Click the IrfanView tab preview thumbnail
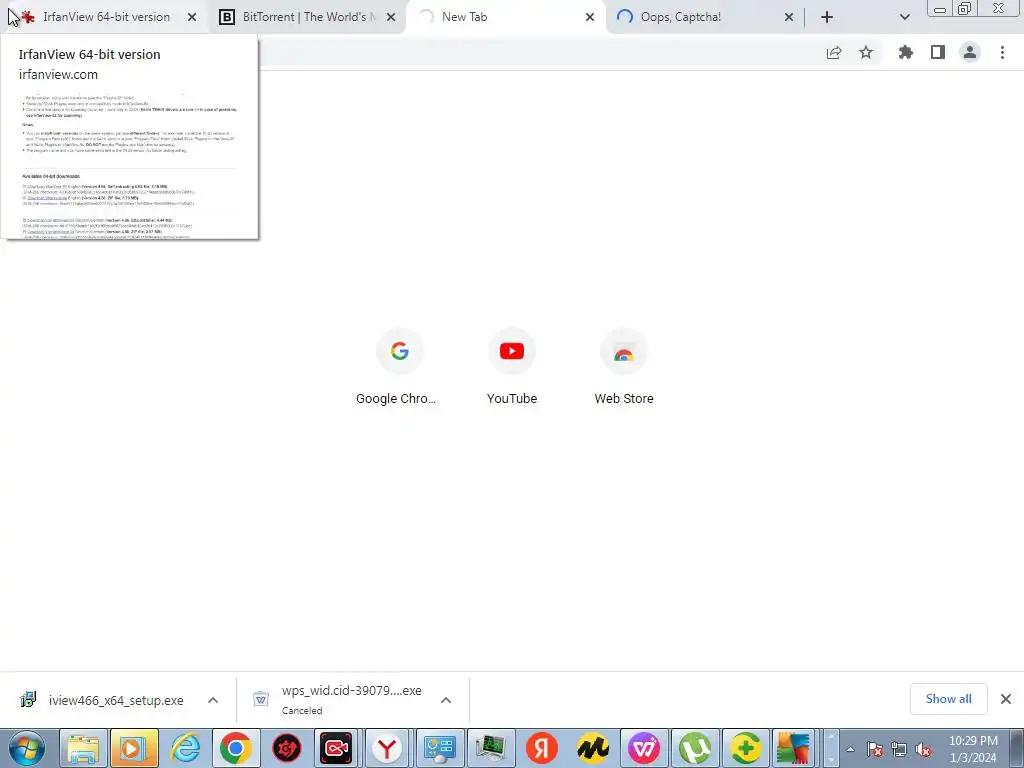This screenshot has width=1024, height=768. [129, 165]
